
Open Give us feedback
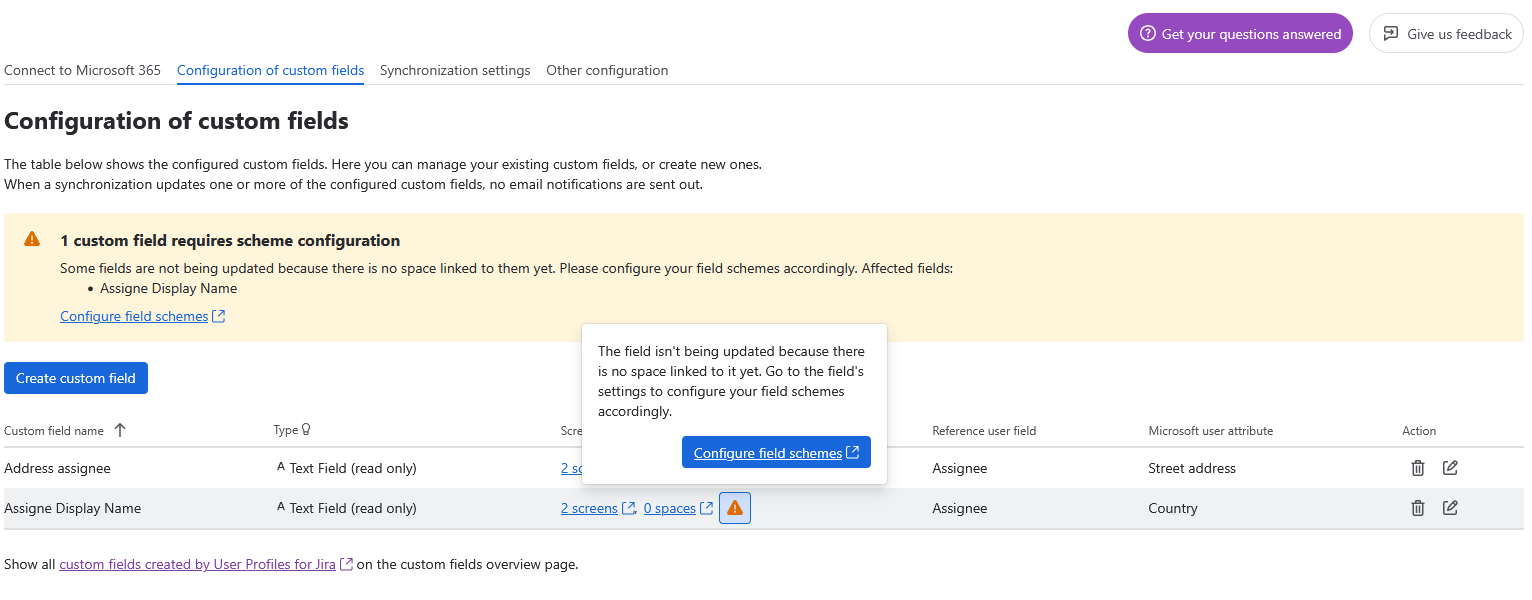1446,34
